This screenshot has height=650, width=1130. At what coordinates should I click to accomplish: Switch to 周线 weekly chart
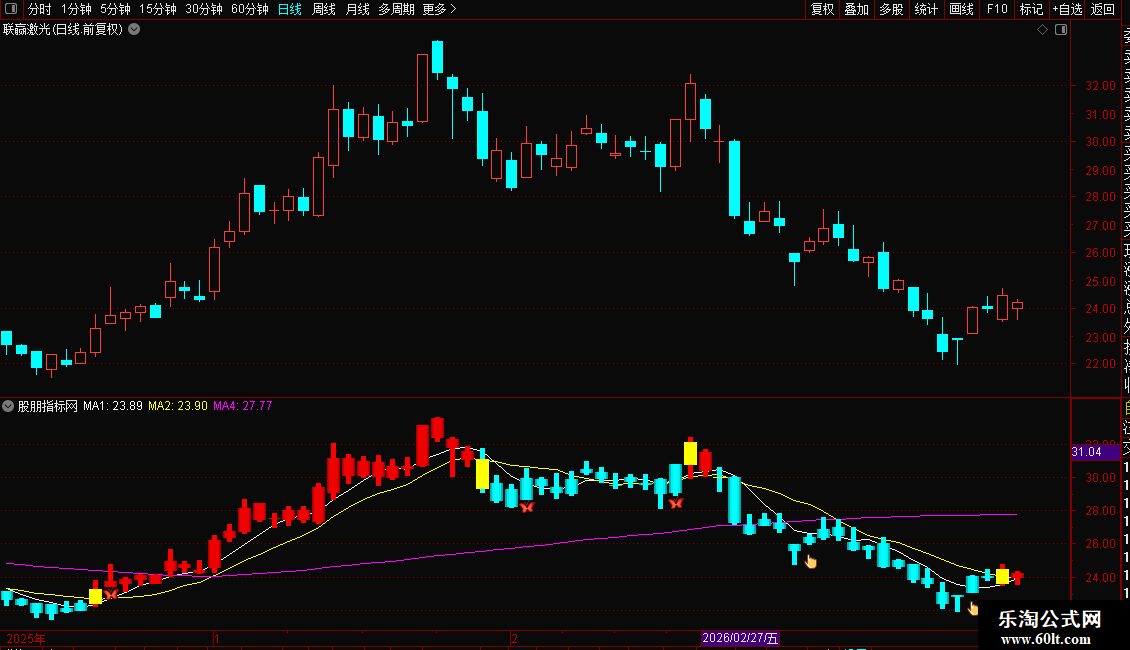tap(324, 9)
